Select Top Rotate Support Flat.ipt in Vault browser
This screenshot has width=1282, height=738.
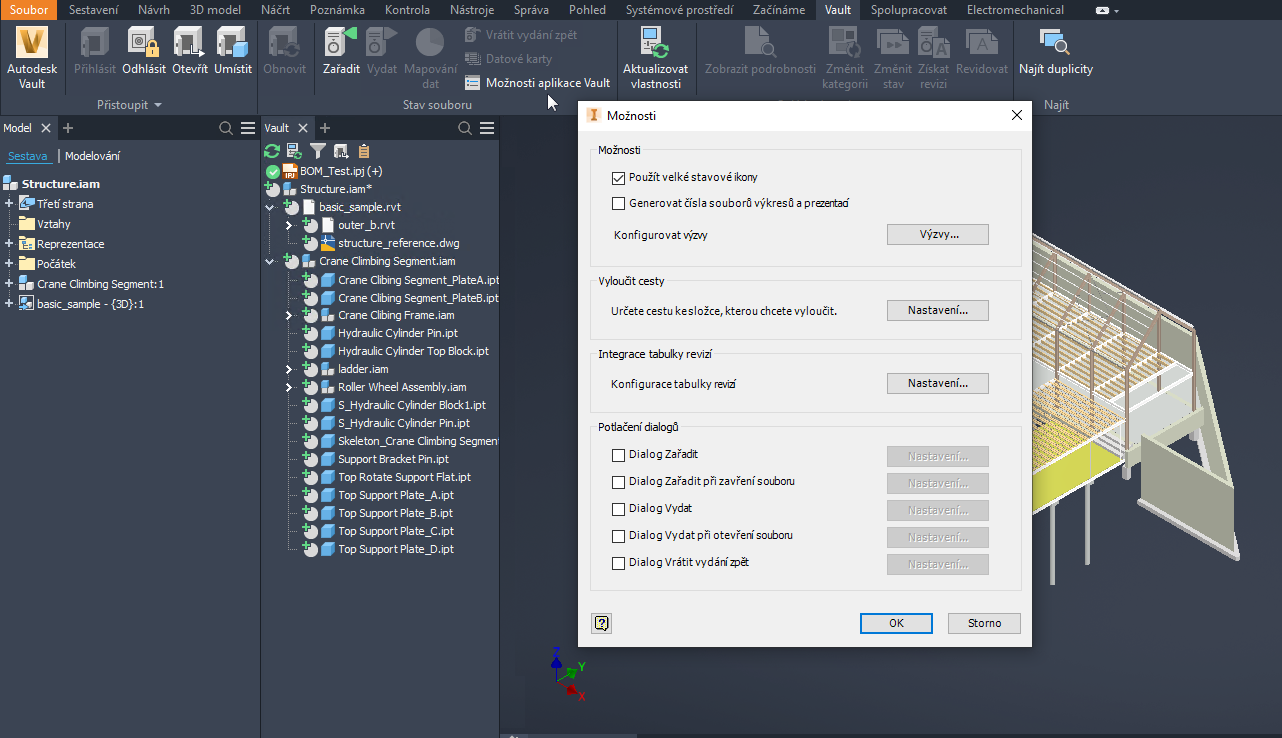(404, 477)
